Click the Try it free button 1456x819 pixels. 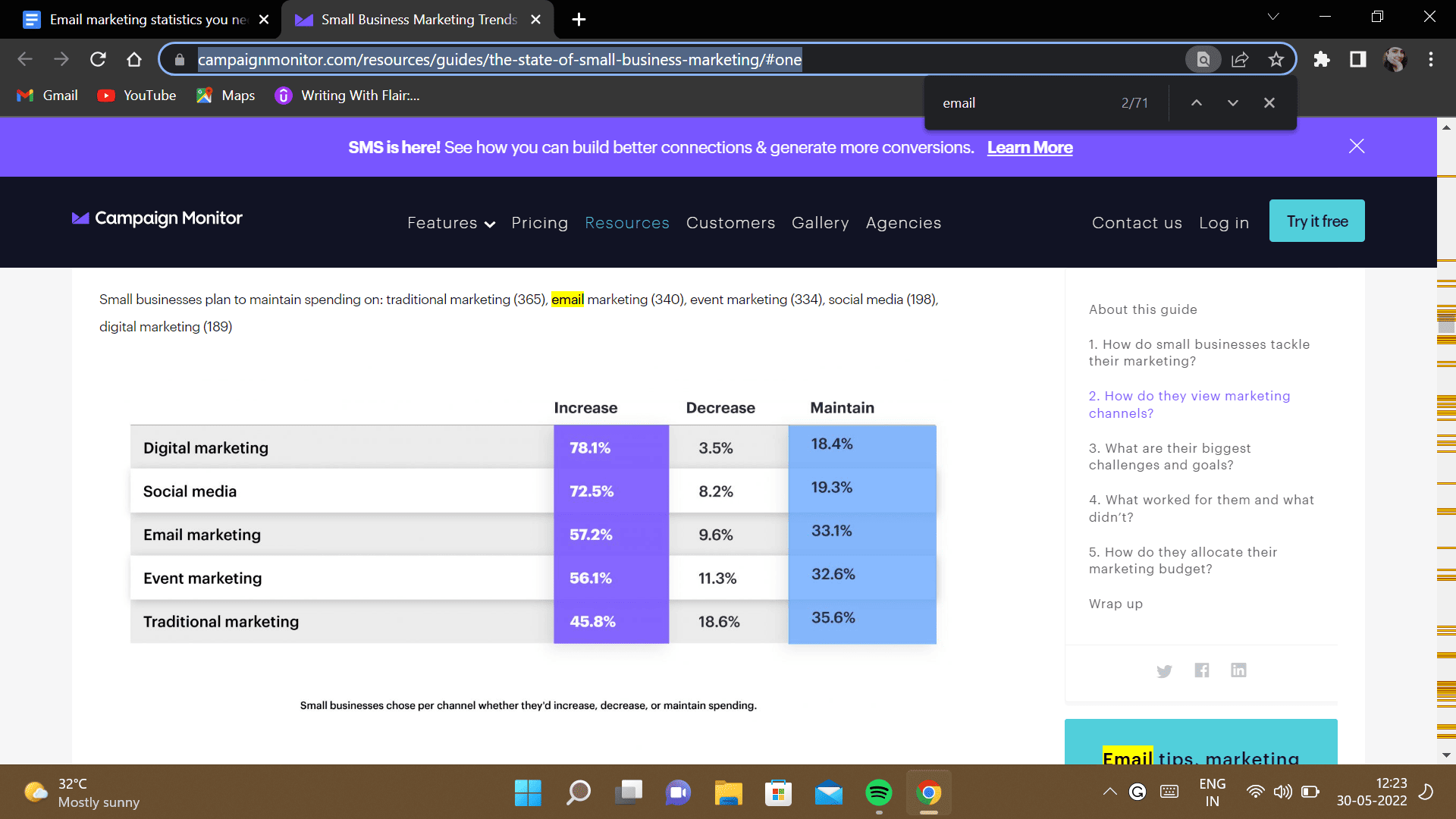pos(1316,221)
